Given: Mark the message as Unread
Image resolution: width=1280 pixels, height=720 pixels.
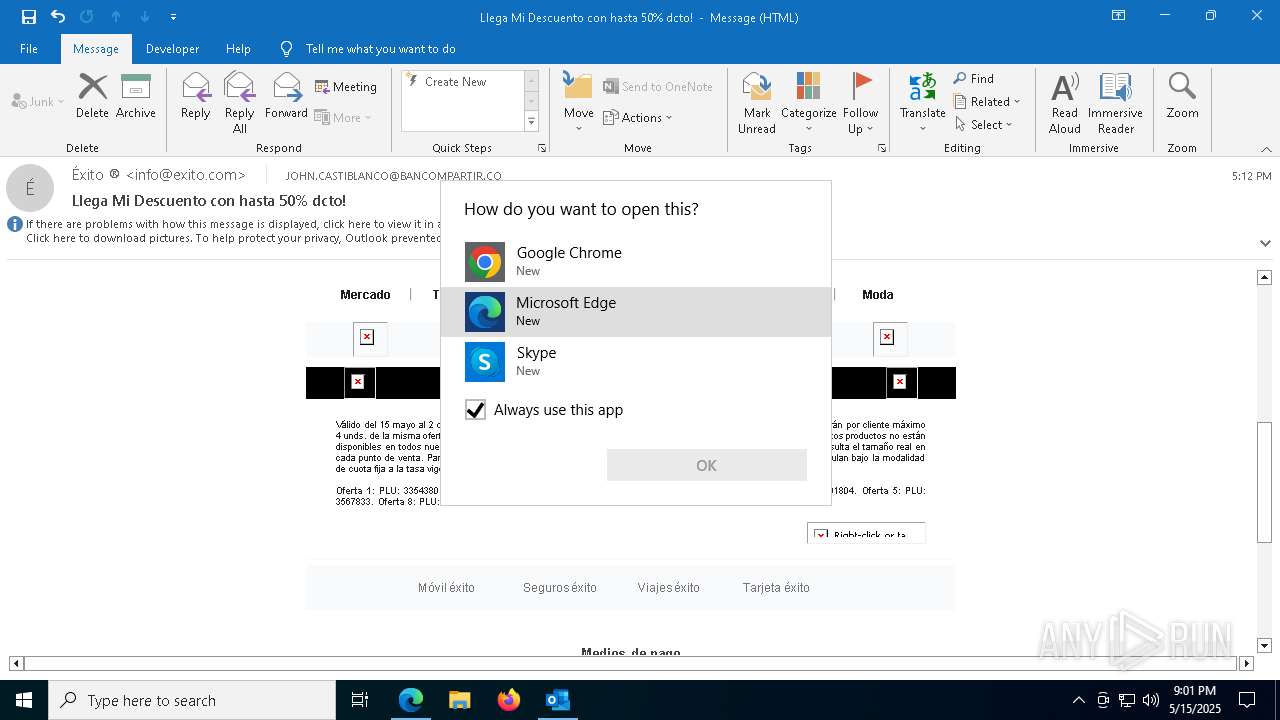Looking at the screenshot, I should 757,102.
